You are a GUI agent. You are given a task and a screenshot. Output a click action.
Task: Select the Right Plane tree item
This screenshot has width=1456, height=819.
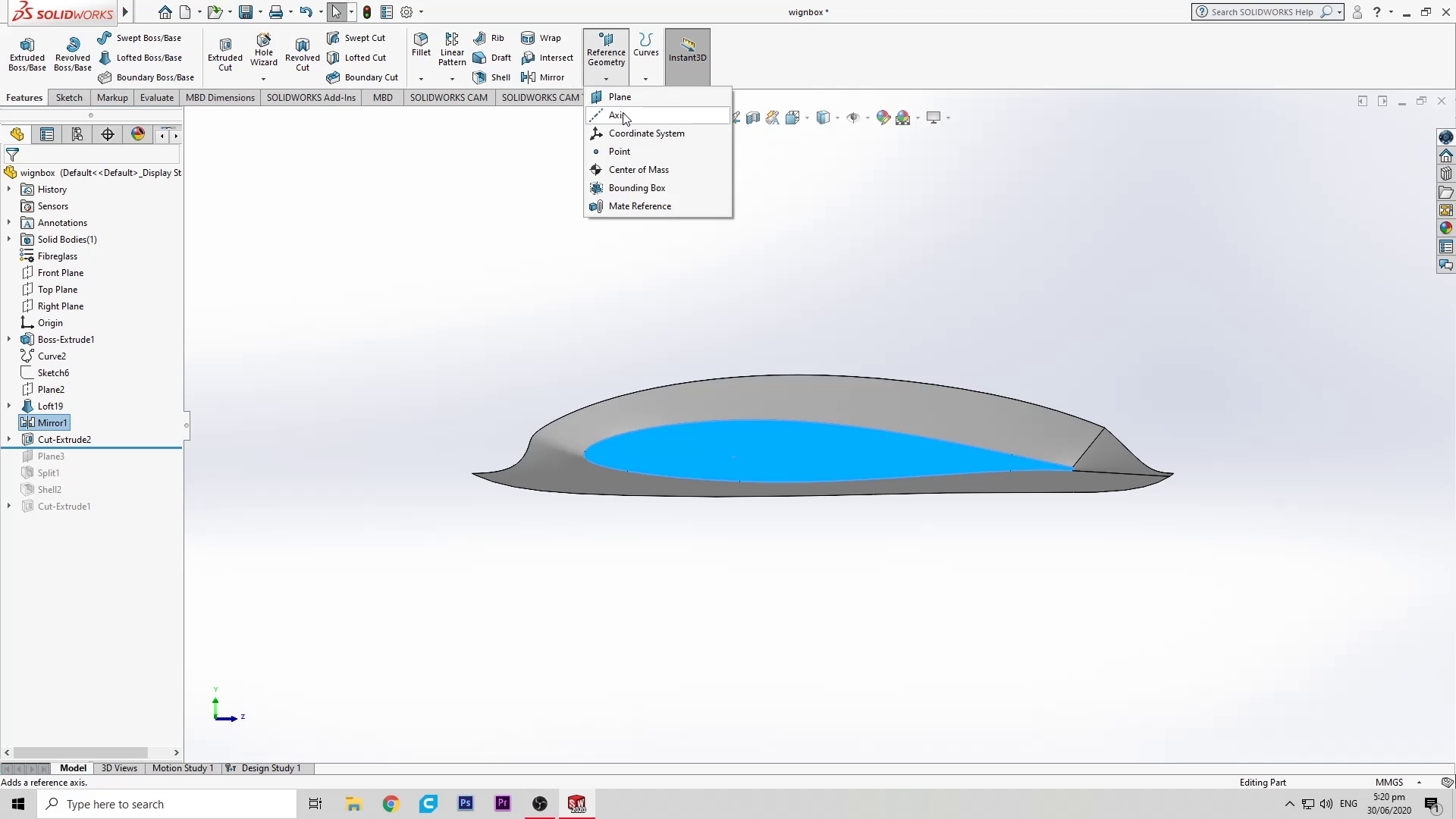point(52,306)
